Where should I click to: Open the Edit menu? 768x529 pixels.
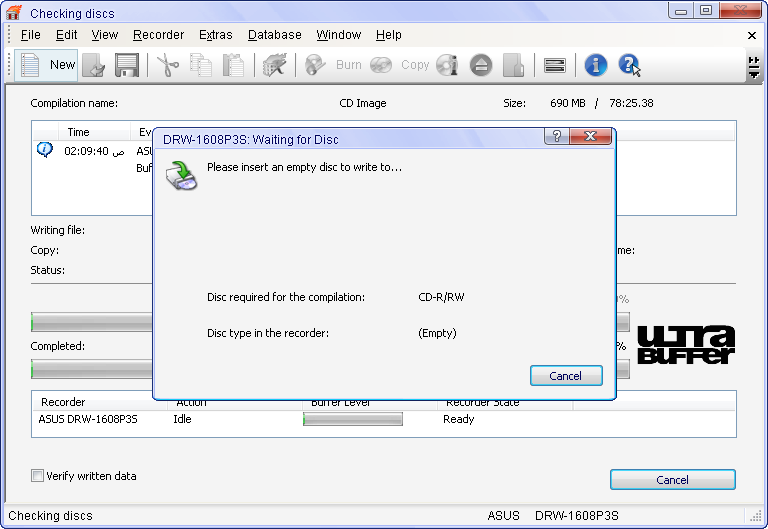(66, 35)
